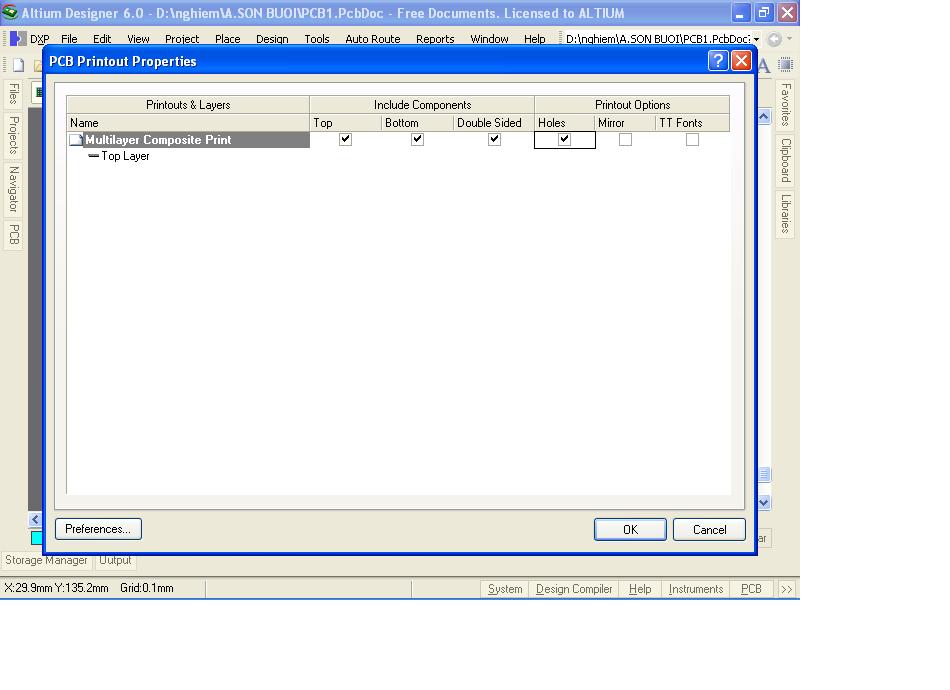Open the Place menu
The height and width of the screenshot is (690, 950).
click(228, 39)
